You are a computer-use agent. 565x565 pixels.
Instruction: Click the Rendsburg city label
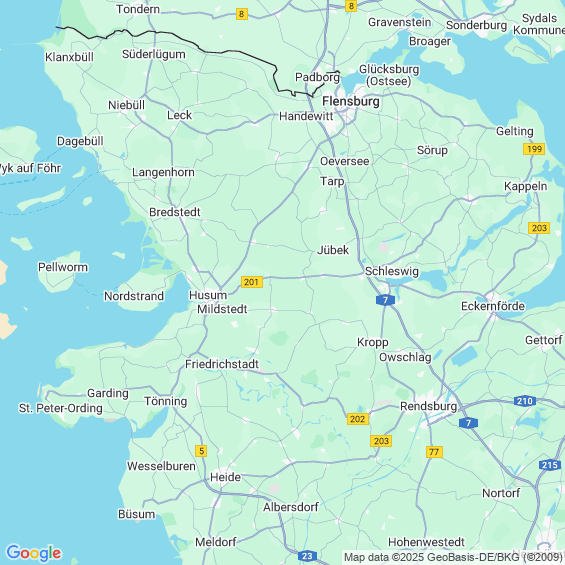[428, 406]
